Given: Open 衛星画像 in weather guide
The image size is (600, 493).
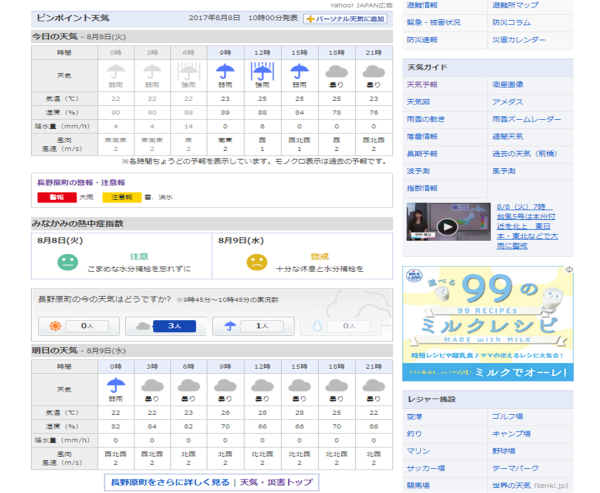Looking at the screenshot, I should pos(508,85).
